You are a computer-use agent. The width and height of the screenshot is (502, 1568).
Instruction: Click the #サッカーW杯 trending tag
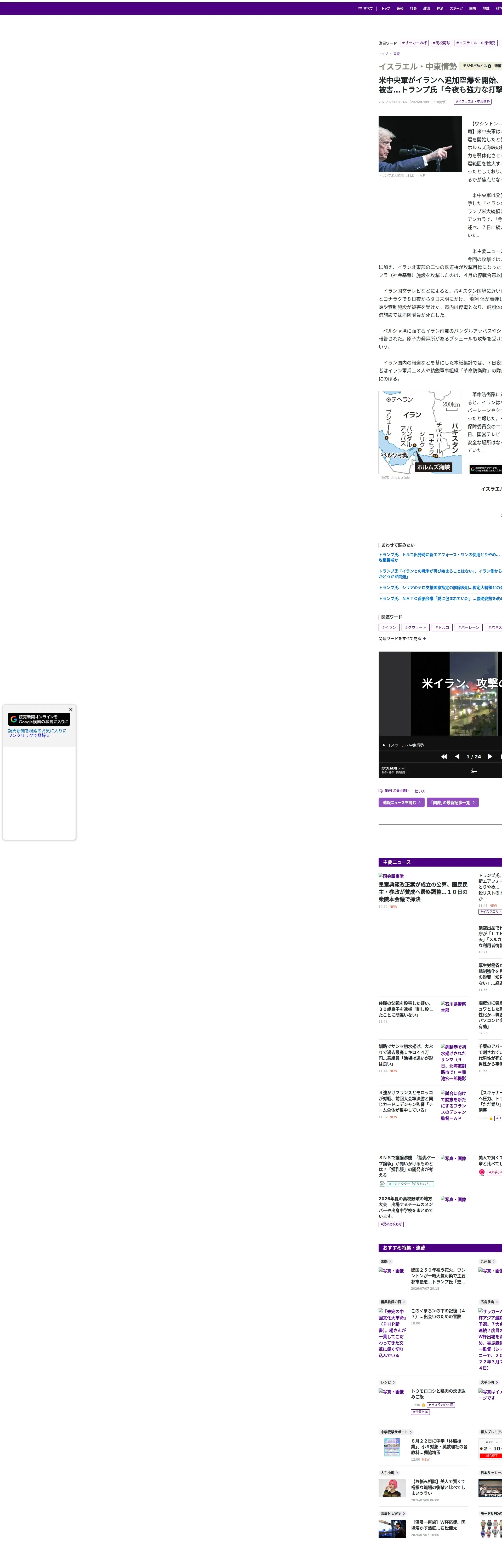pyautogui.click(x=414, y=43)
